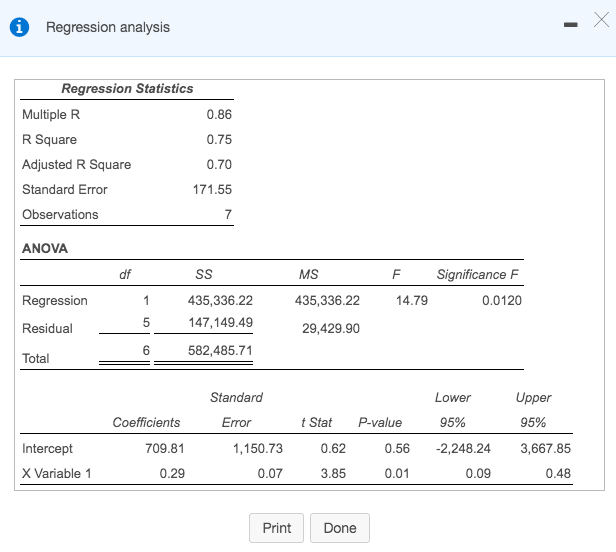Click the Regression analysis title text
The width and height of the screenshot is (616, 552).
pyautogui.click(x=108, y=27)
